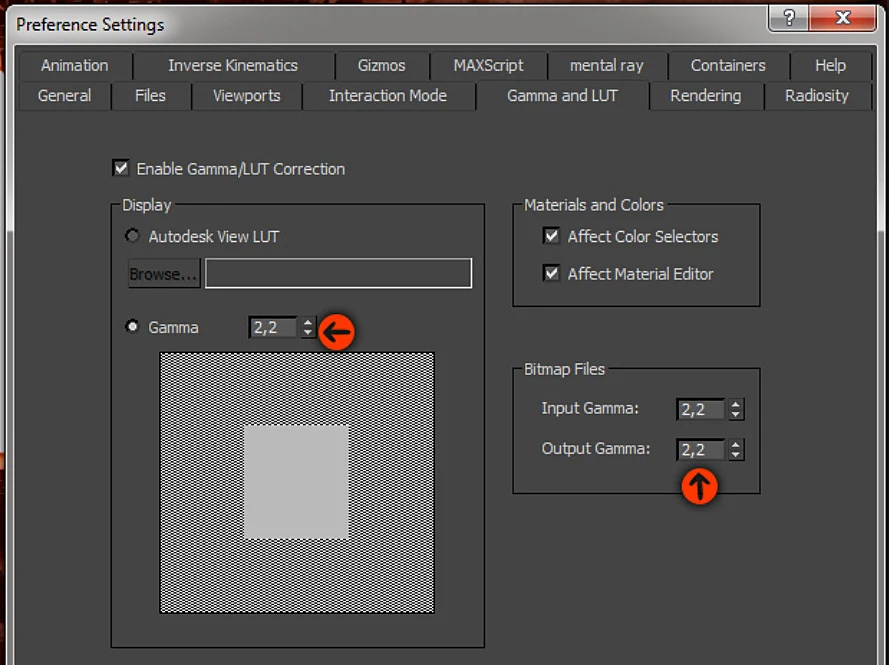Click the Output Gamma value field
889x665 pixels.
[701, 450]
